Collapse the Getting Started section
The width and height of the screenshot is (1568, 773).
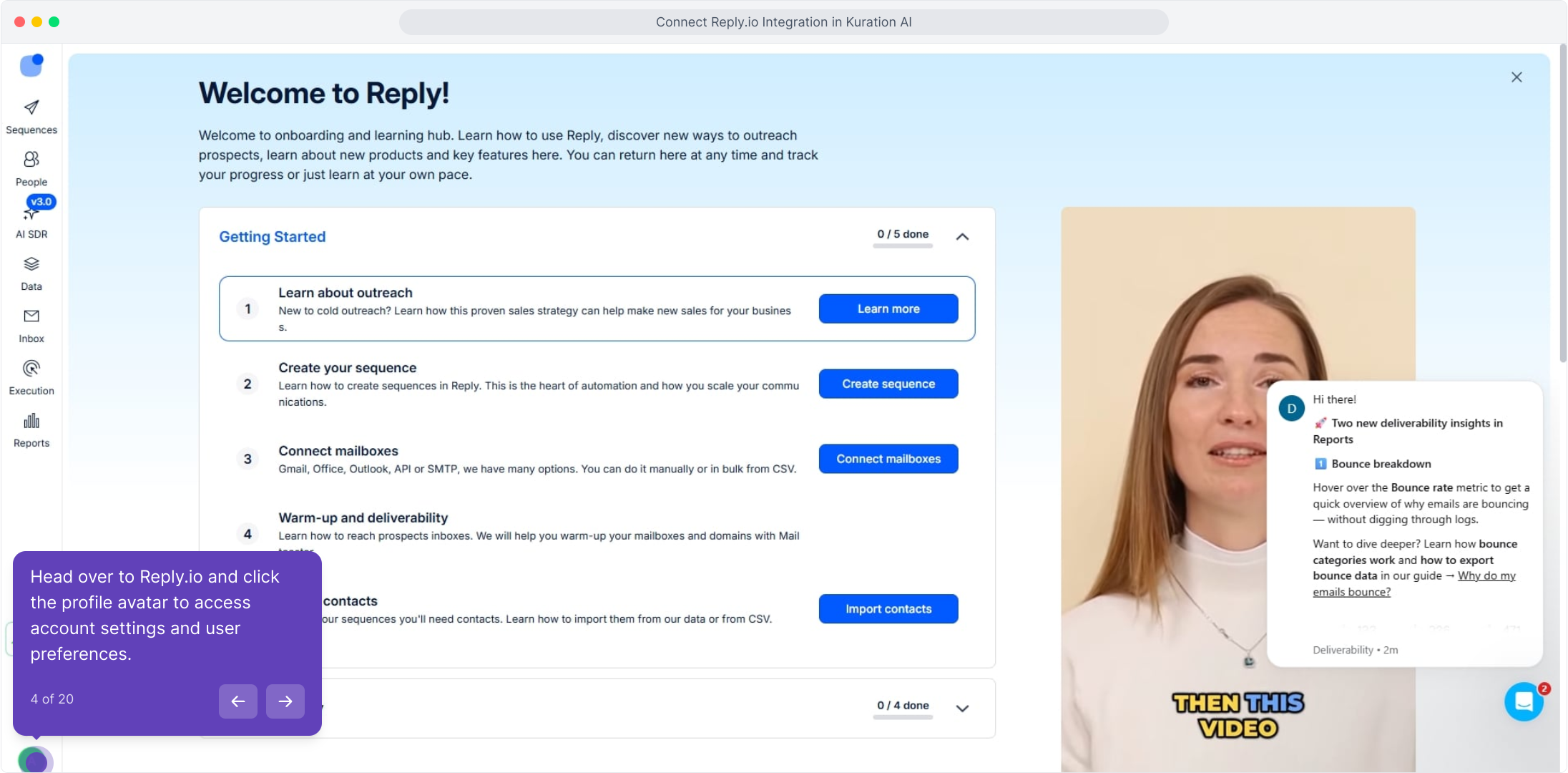point(962,237)
